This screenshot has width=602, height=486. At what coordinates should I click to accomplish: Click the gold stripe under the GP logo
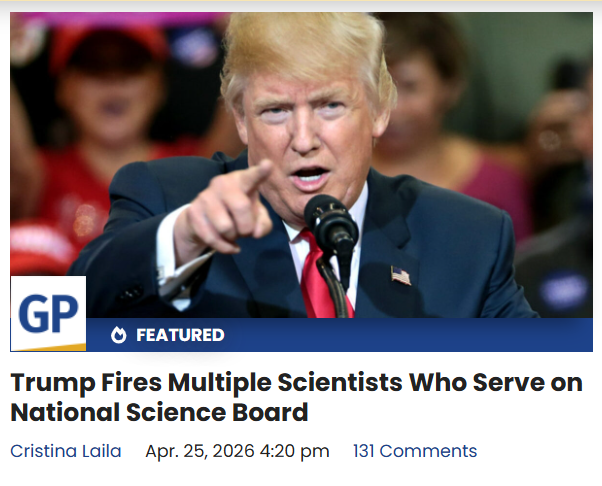coord(48,346)
